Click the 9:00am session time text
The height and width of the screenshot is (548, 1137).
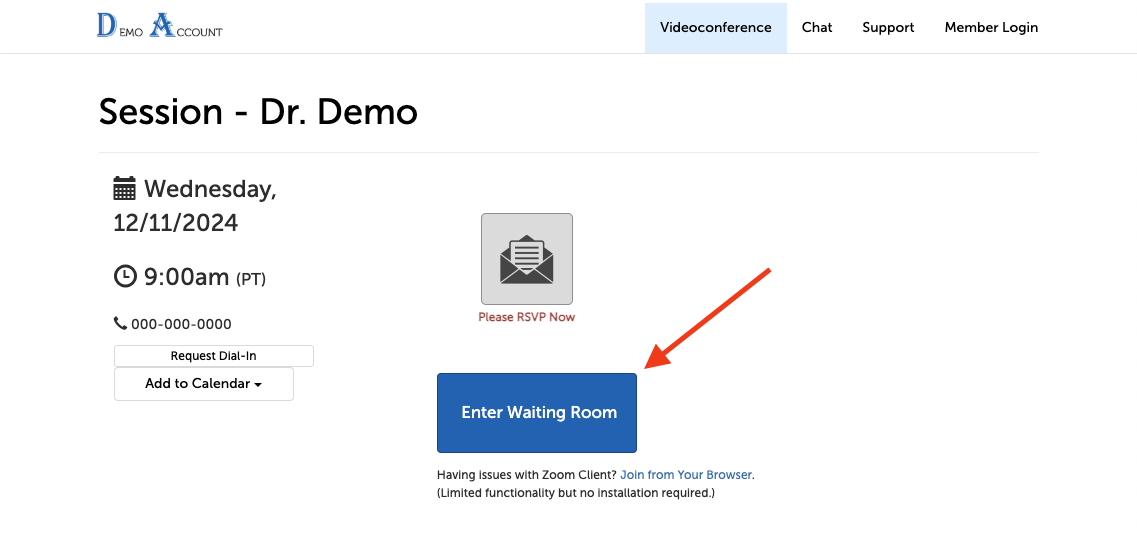pyautogui.click(x=187, y=277)
